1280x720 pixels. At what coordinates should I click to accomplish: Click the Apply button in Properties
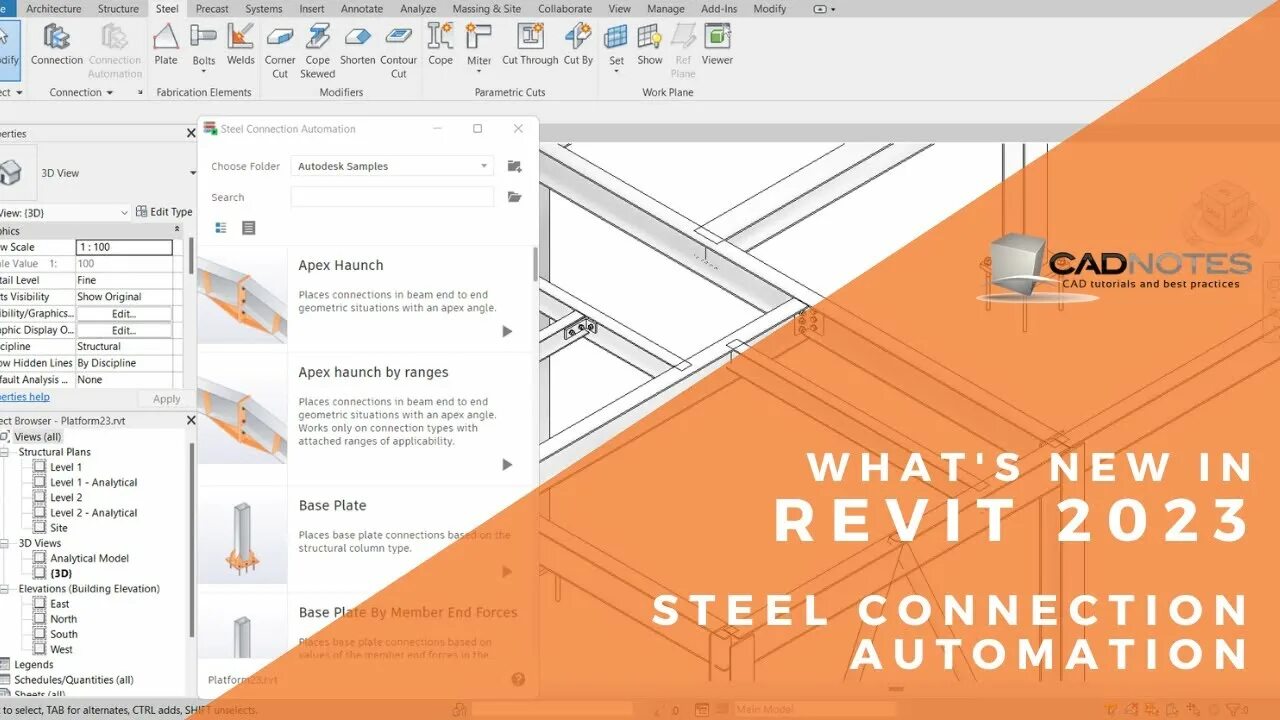pyautogui.click(x=166, y=399)
